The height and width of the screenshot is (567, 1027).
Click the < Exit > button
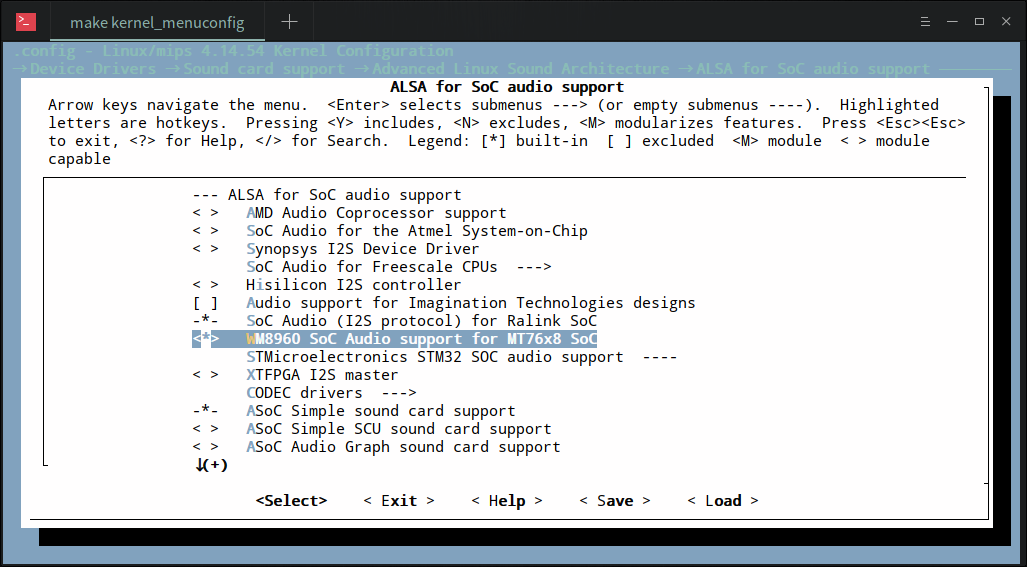[x=399, y=501]
